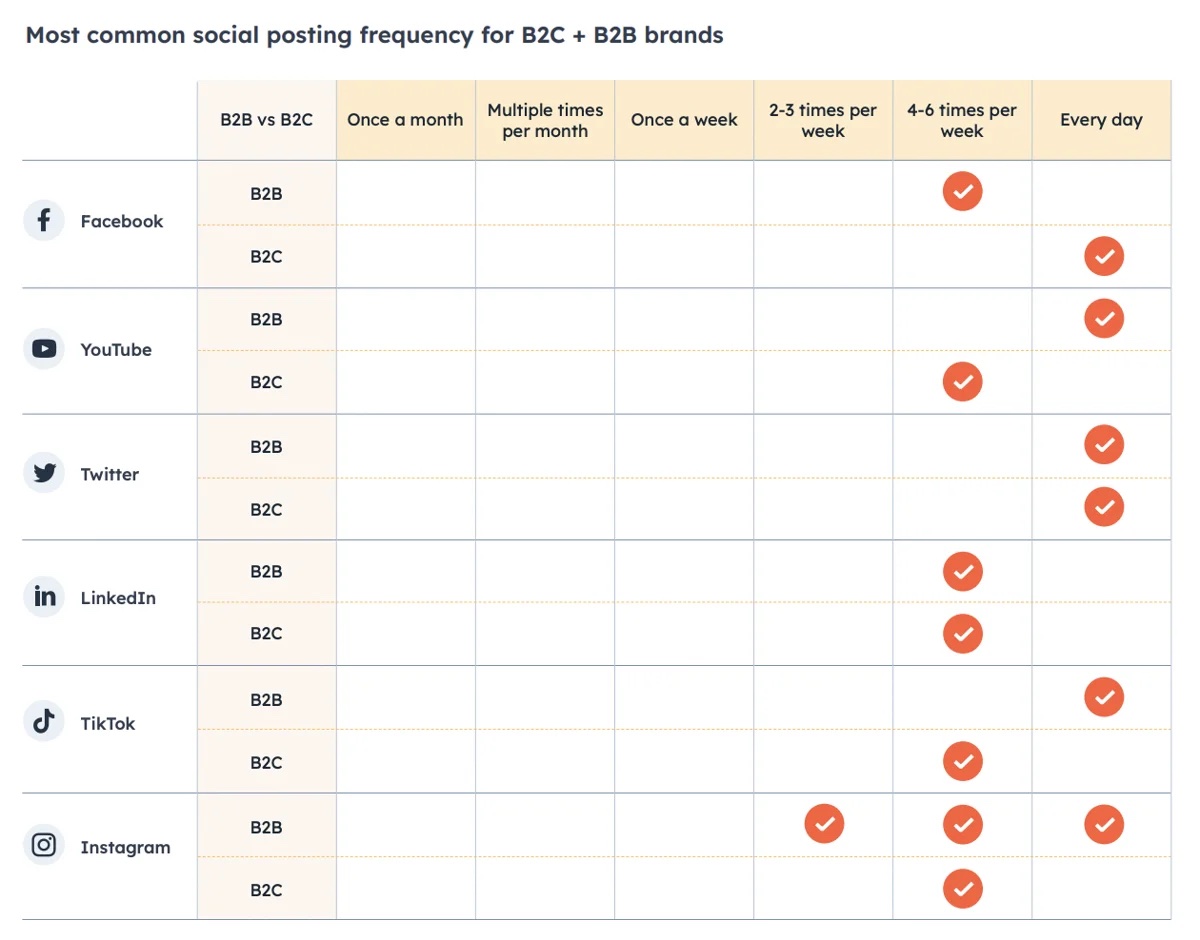Screen dimensions: 1200x940
Task: Click the 'Once a week' column header
Action: [x=684, y=120]
